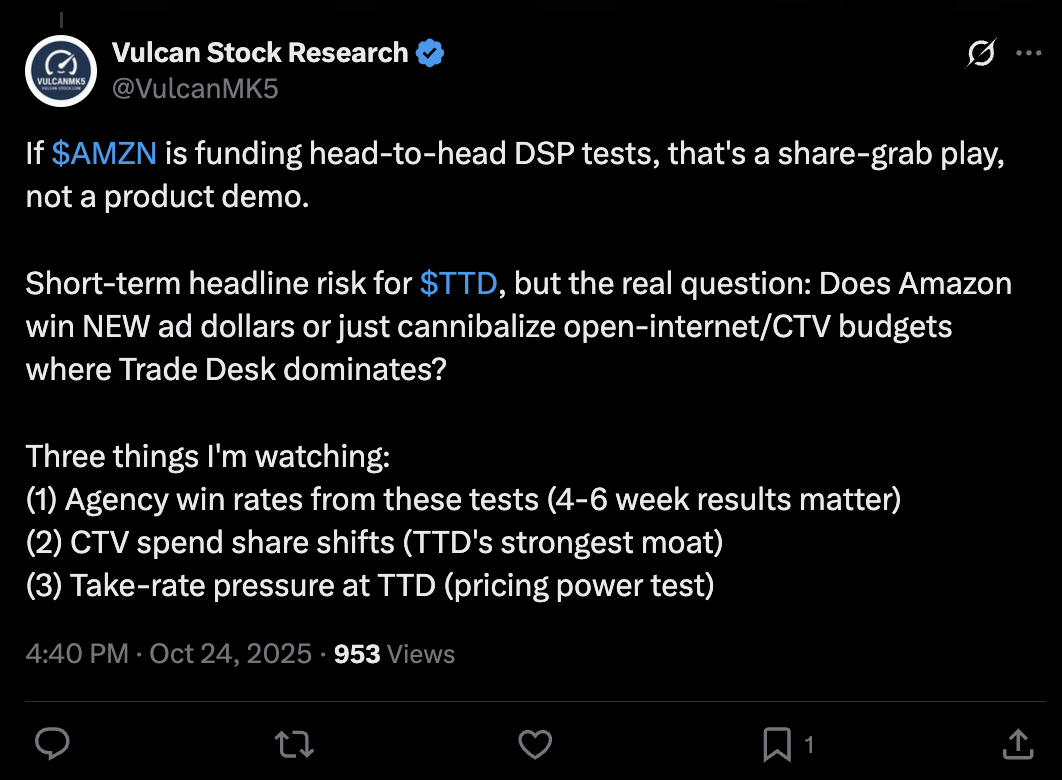Click the blue verified checkmark badge
The width and height of the screenshot is (1062, 780).
coord(430,53)
